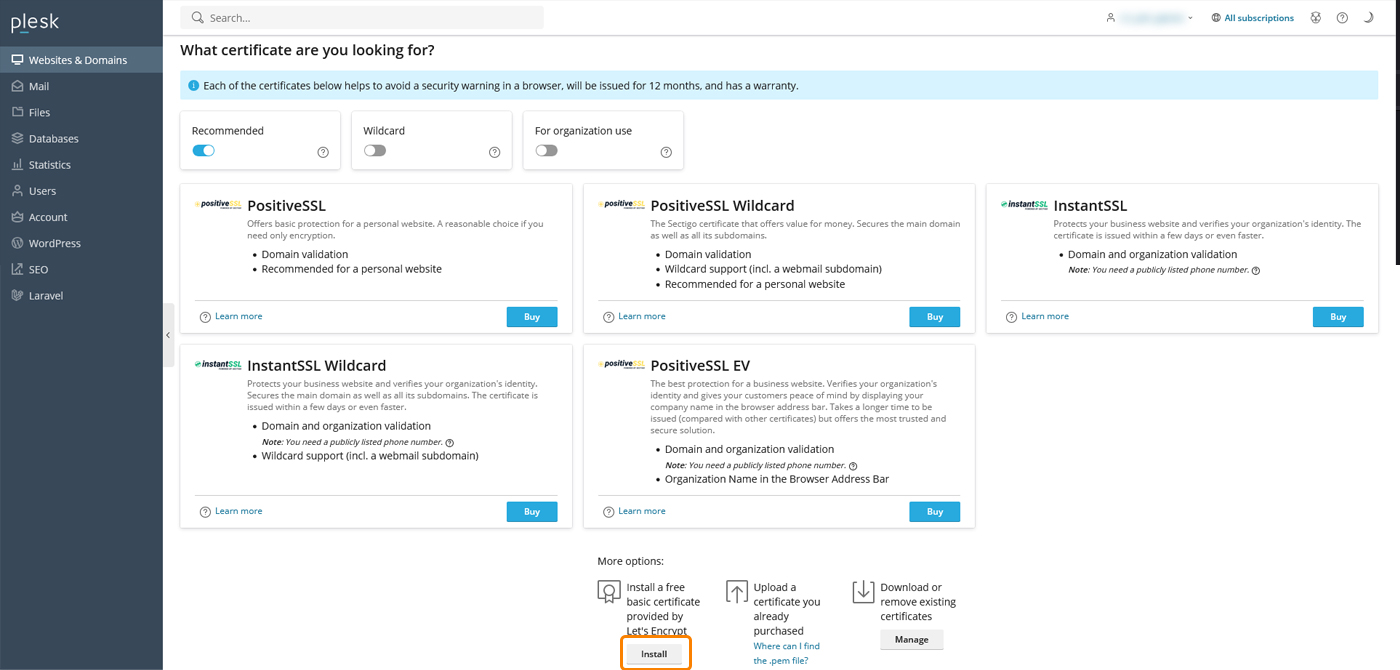Enable the Wildcard filter toggle
This screenshot has height=670, width=1400.
click(x=375, y=148)
